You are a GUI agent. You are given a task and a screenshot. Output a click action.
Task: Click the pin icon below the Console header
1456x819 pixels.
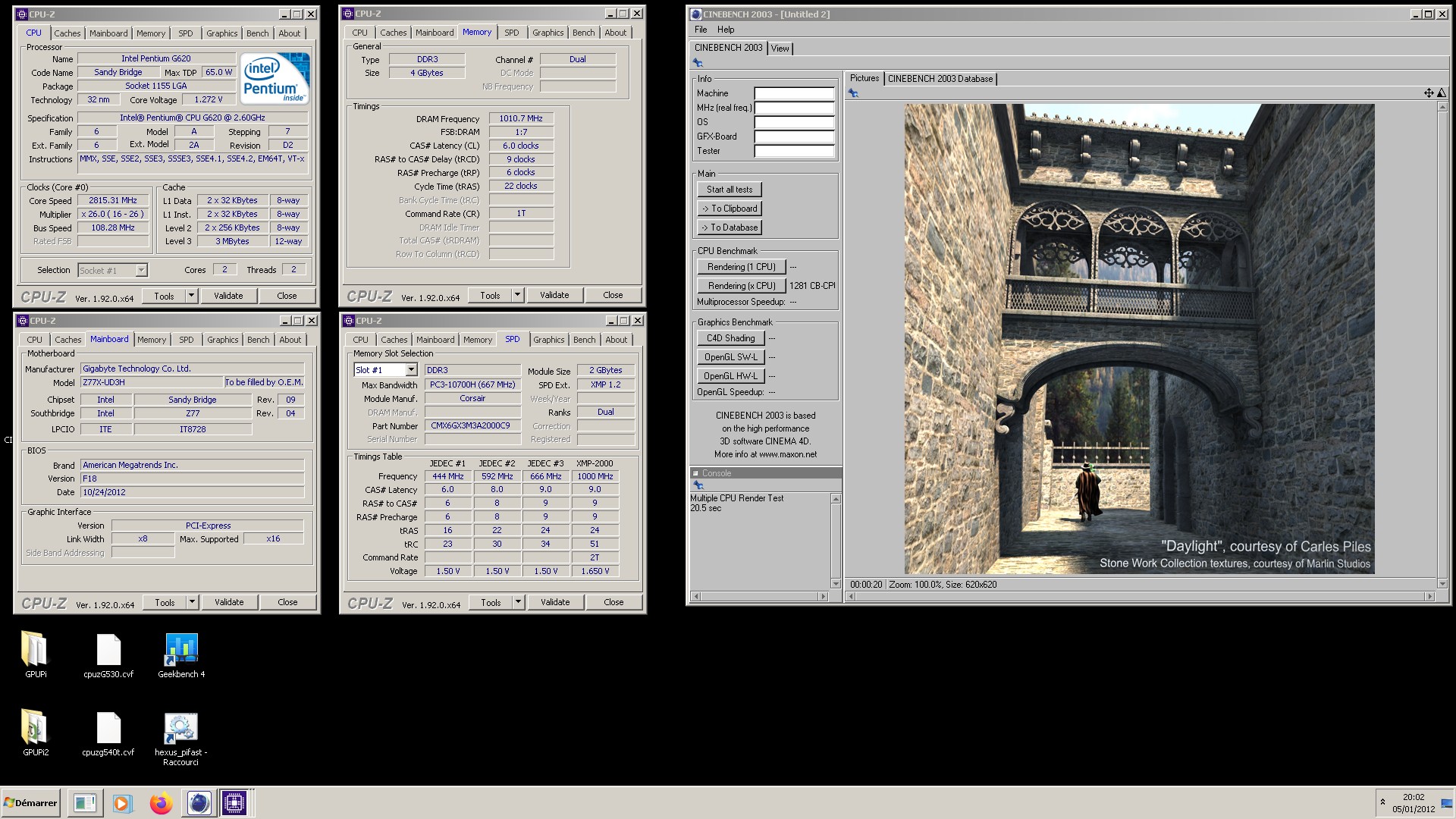pyautogui.click(x=697, y=485)
